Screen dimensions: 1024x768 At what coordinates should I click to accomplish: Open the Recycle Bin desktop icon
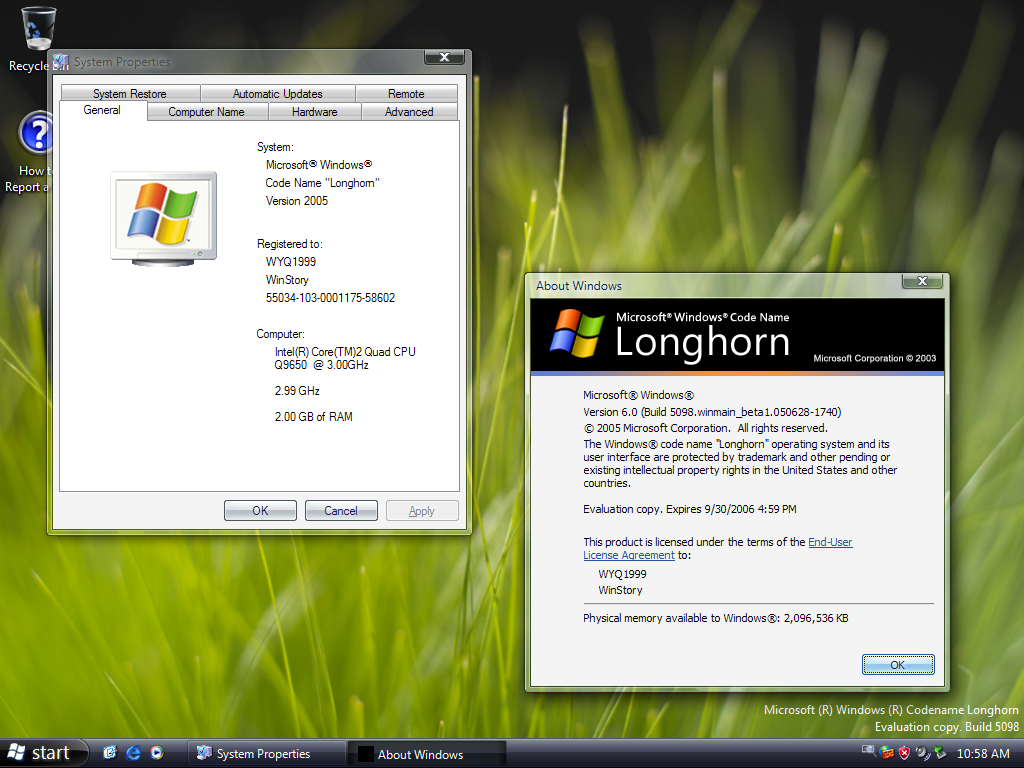pyautogui.click(x=39, y=29)
